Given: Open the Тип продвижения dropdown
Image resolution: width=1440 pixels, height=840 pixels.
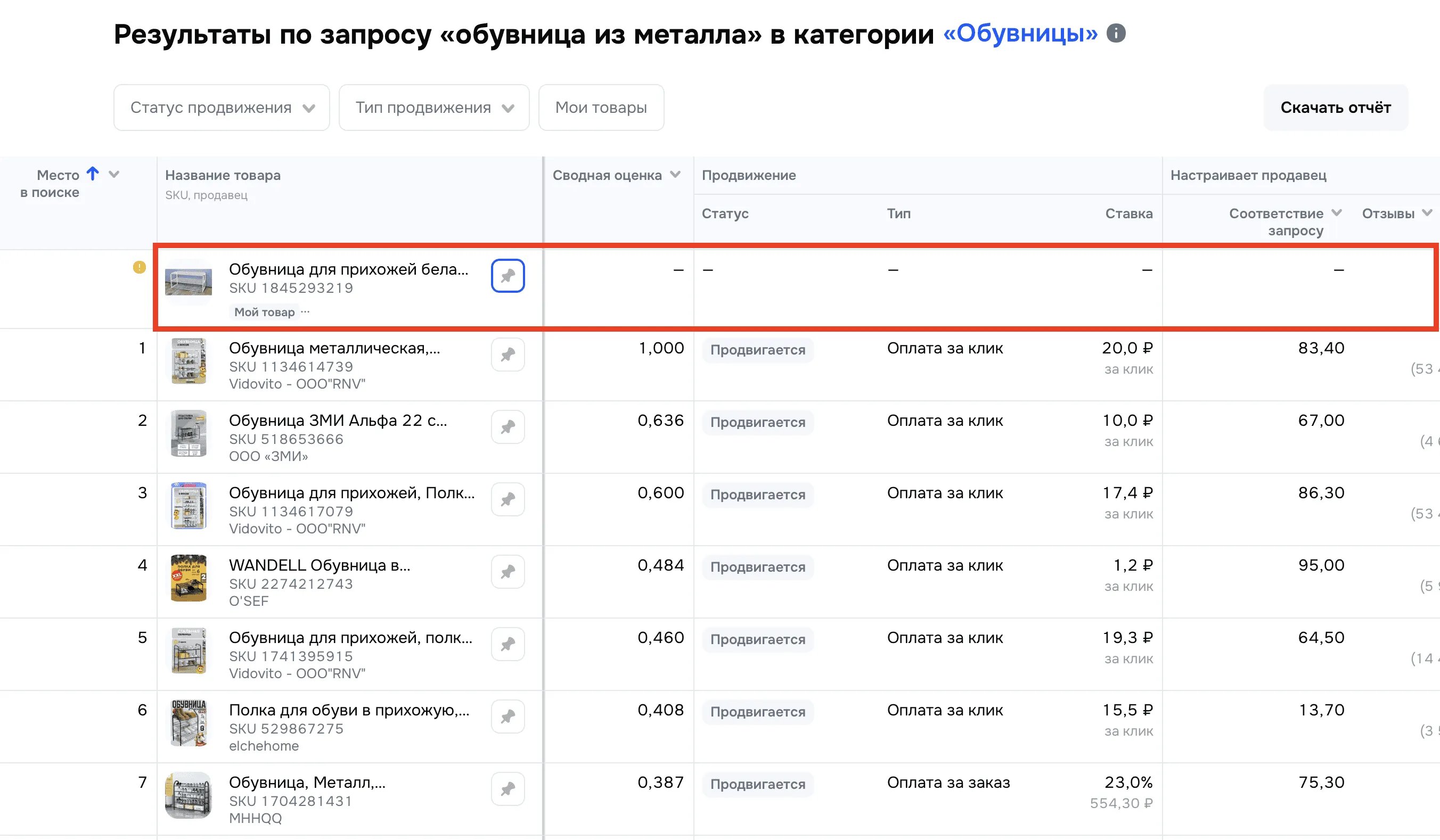Looking at the screenshot, I should click(433, 108).
